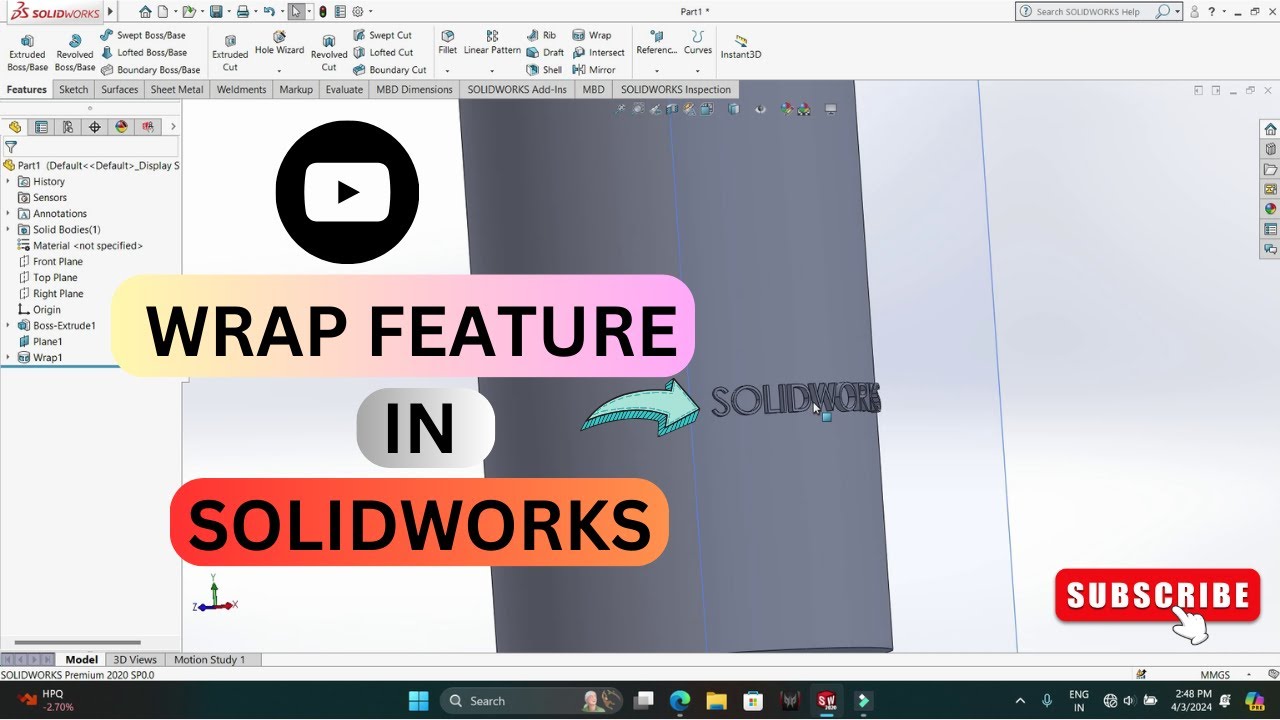Open the Sheet Metal tab
1280x720 pixels.
coord(177,89)
